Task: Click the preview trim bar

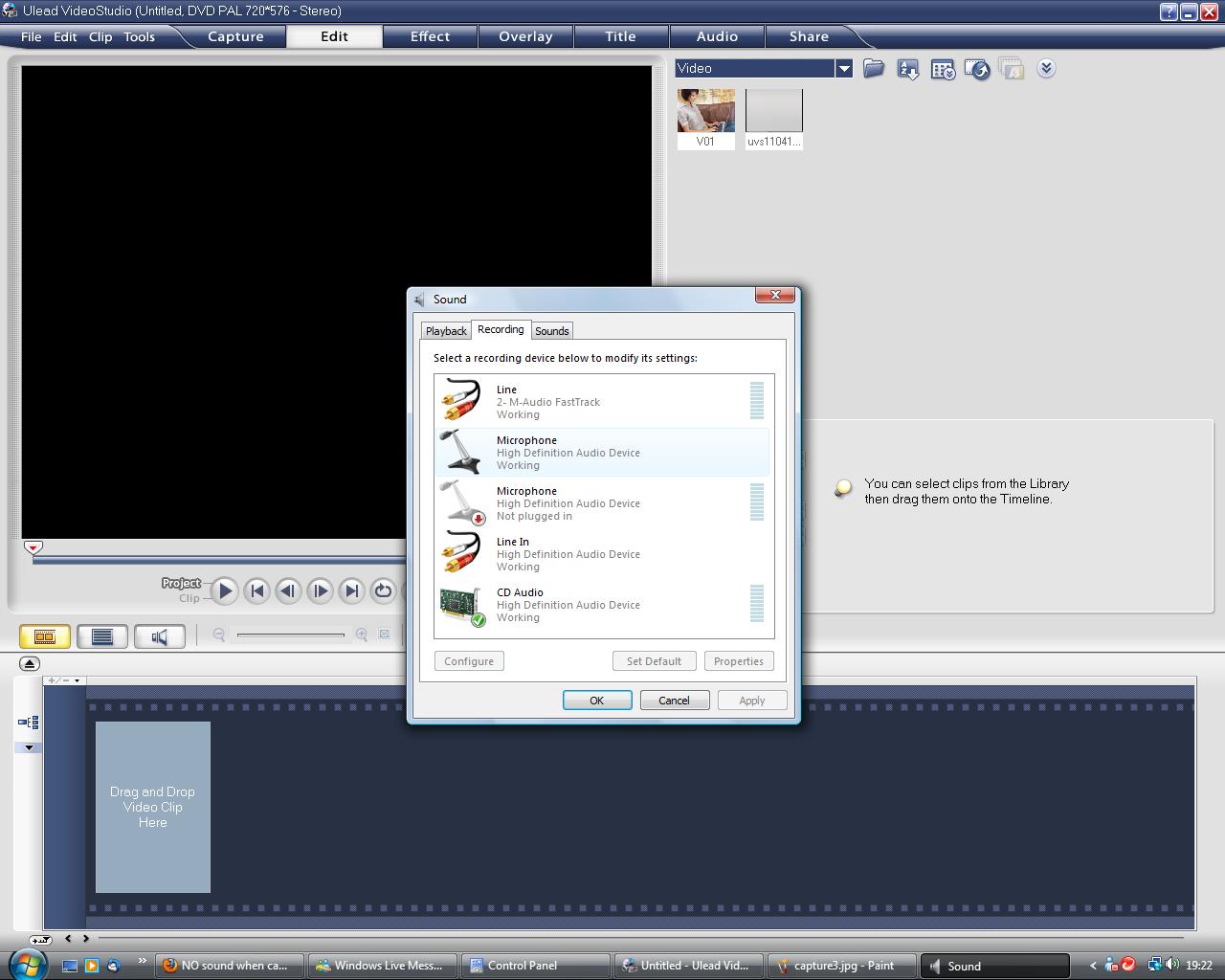Action: (x=219, y=560)
